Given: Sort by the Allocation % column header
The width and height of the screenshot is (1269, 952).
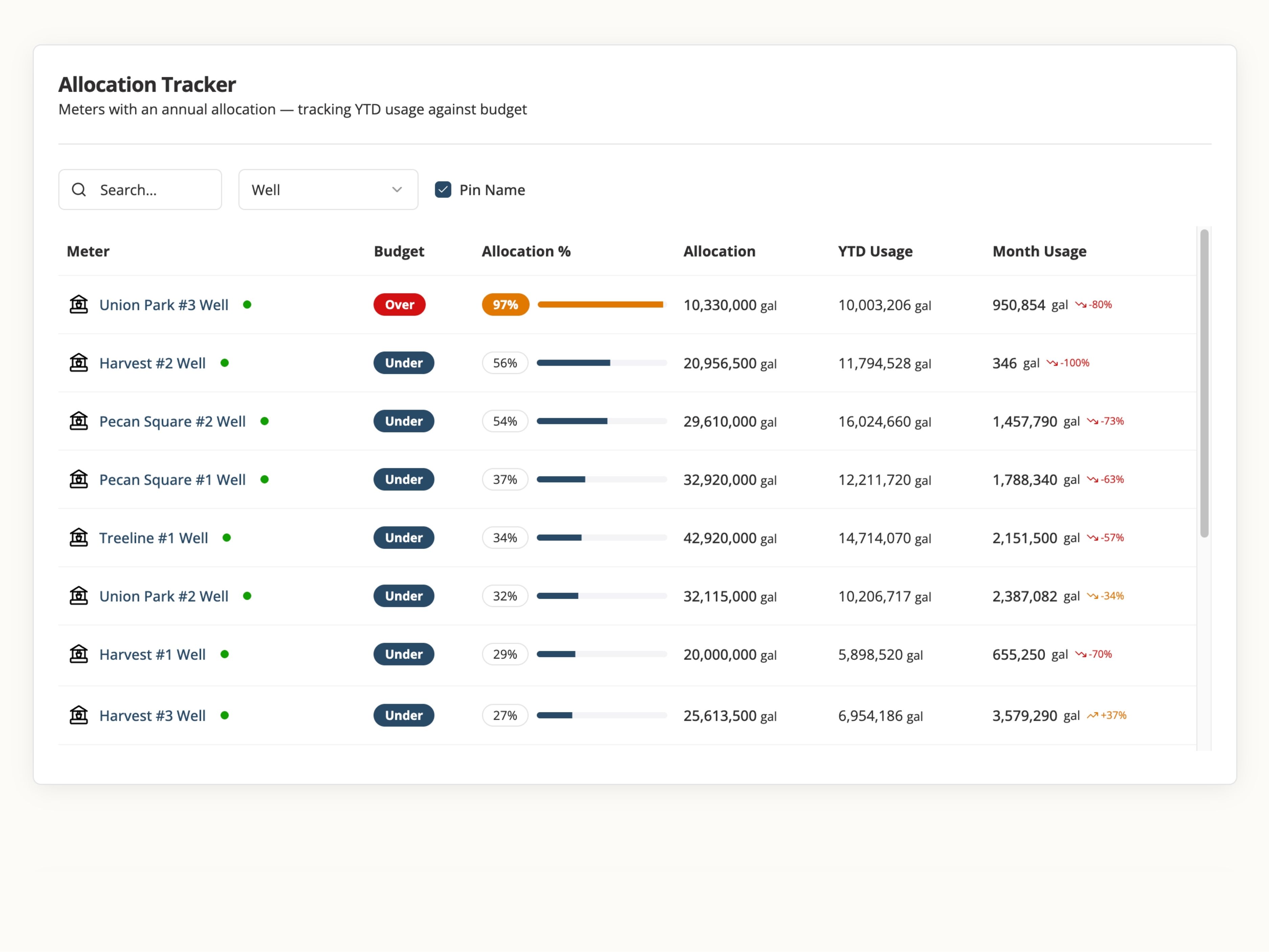Looking at the screenshot, I should click(x=526, y=251).
